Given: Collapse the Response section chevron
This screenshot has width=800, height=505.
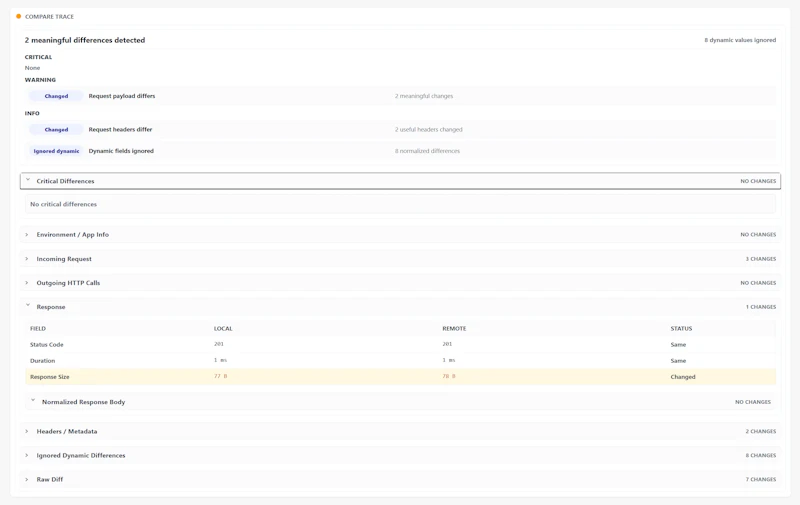Looking at the screenshot, I should coord(28,306).
